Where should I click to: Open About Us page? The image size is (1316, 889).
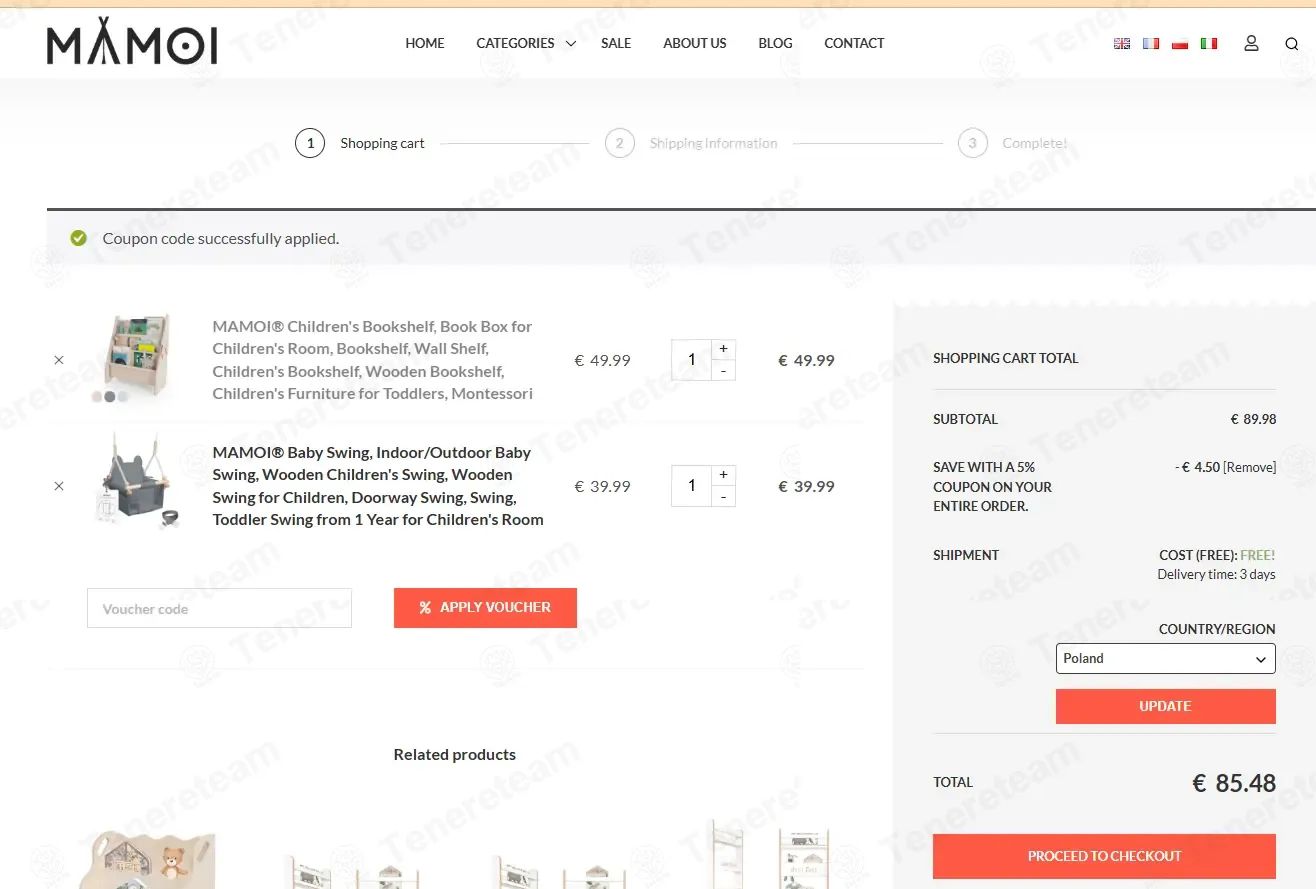click(x=695, y=43)
